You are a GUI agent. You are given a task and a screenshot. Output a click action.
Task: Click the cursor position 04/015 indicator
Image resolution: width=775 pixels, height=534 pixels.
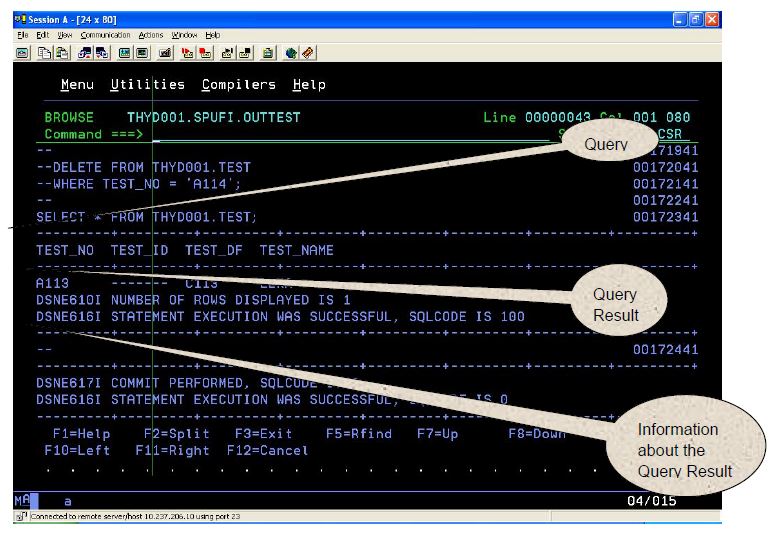[x=651, y=501]
